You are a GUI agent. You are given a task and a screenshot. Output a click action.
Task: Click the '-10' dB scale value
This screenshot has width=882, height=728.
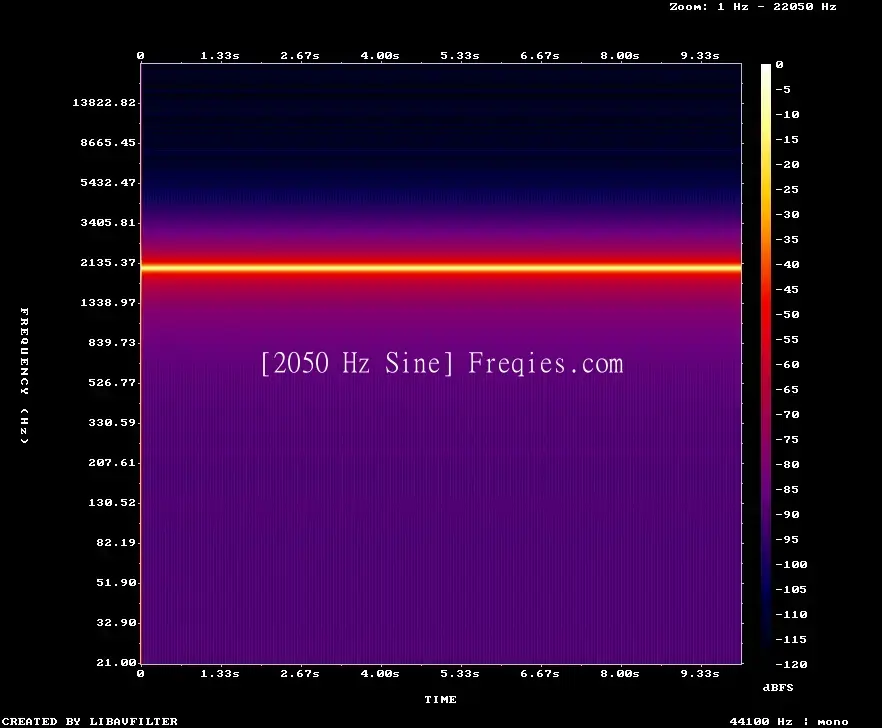tap(787, 115)
